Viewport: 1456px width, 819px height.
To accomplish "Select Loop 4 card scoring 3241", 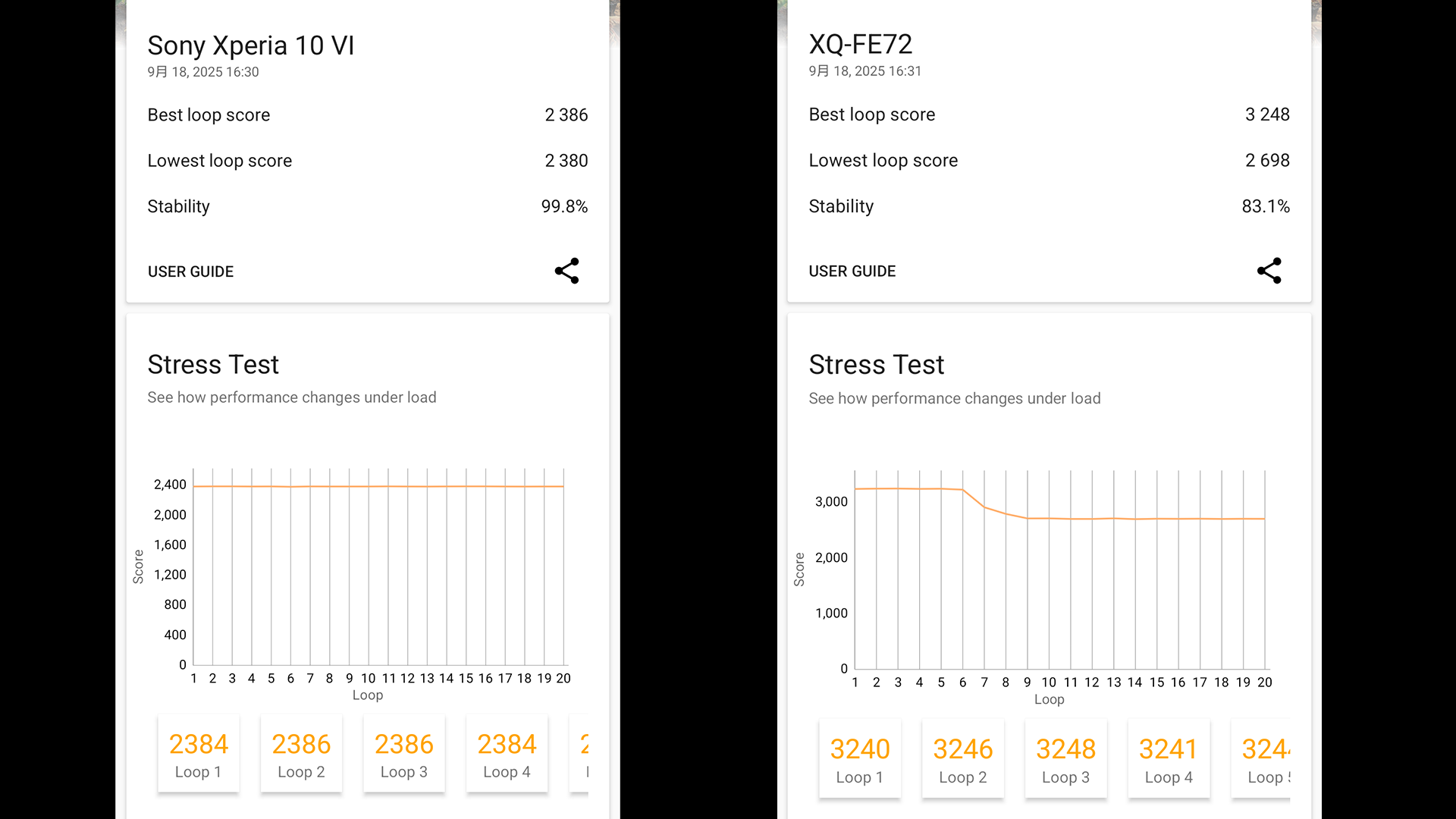I will click(x=1169, y=759).
